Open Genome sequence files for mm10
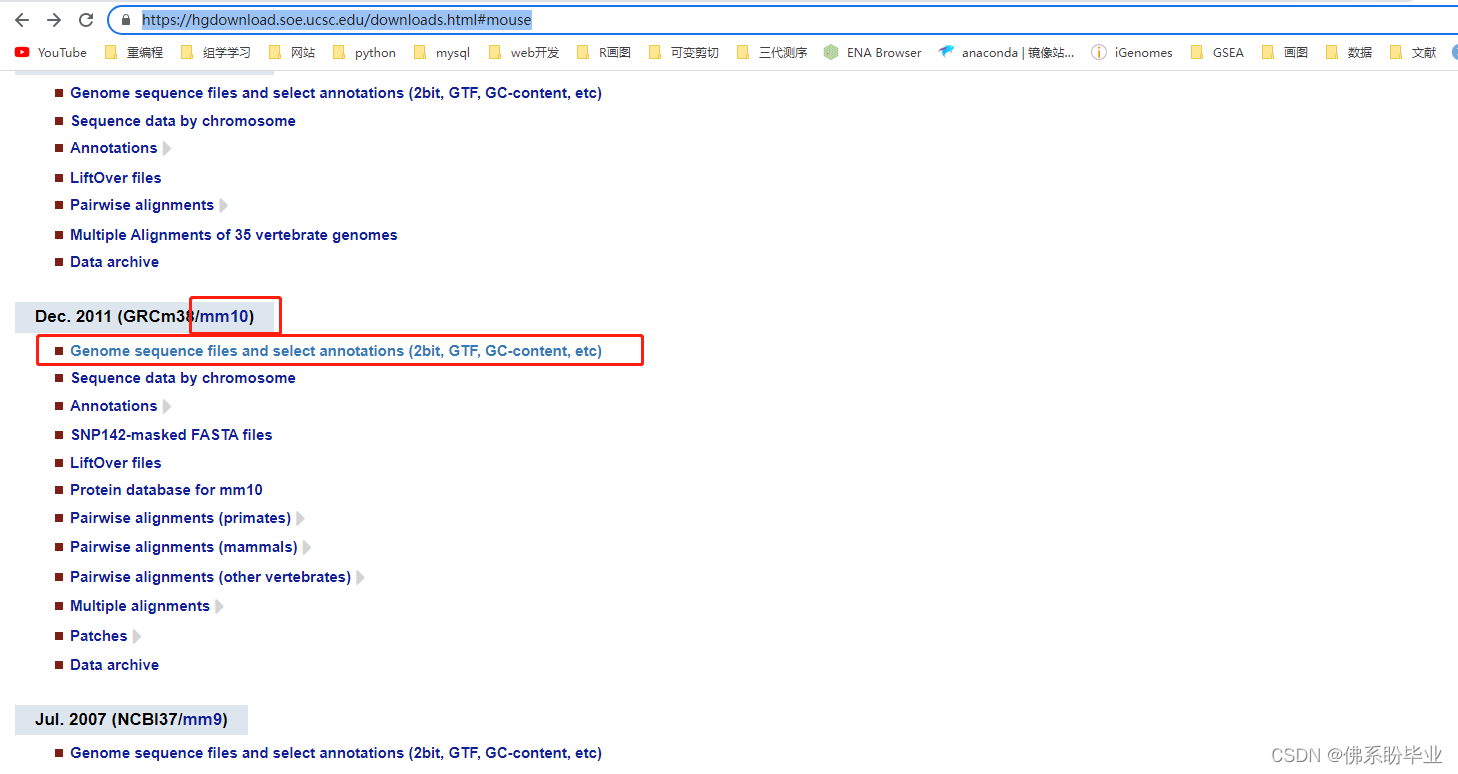 [x=336, y=350]
